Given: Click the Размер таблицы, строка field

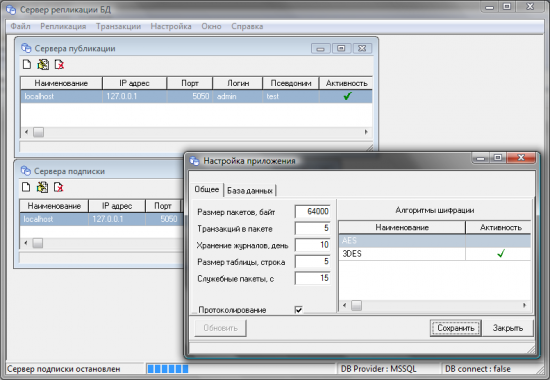Looking at the screenshot, I should tap(313, 262).
